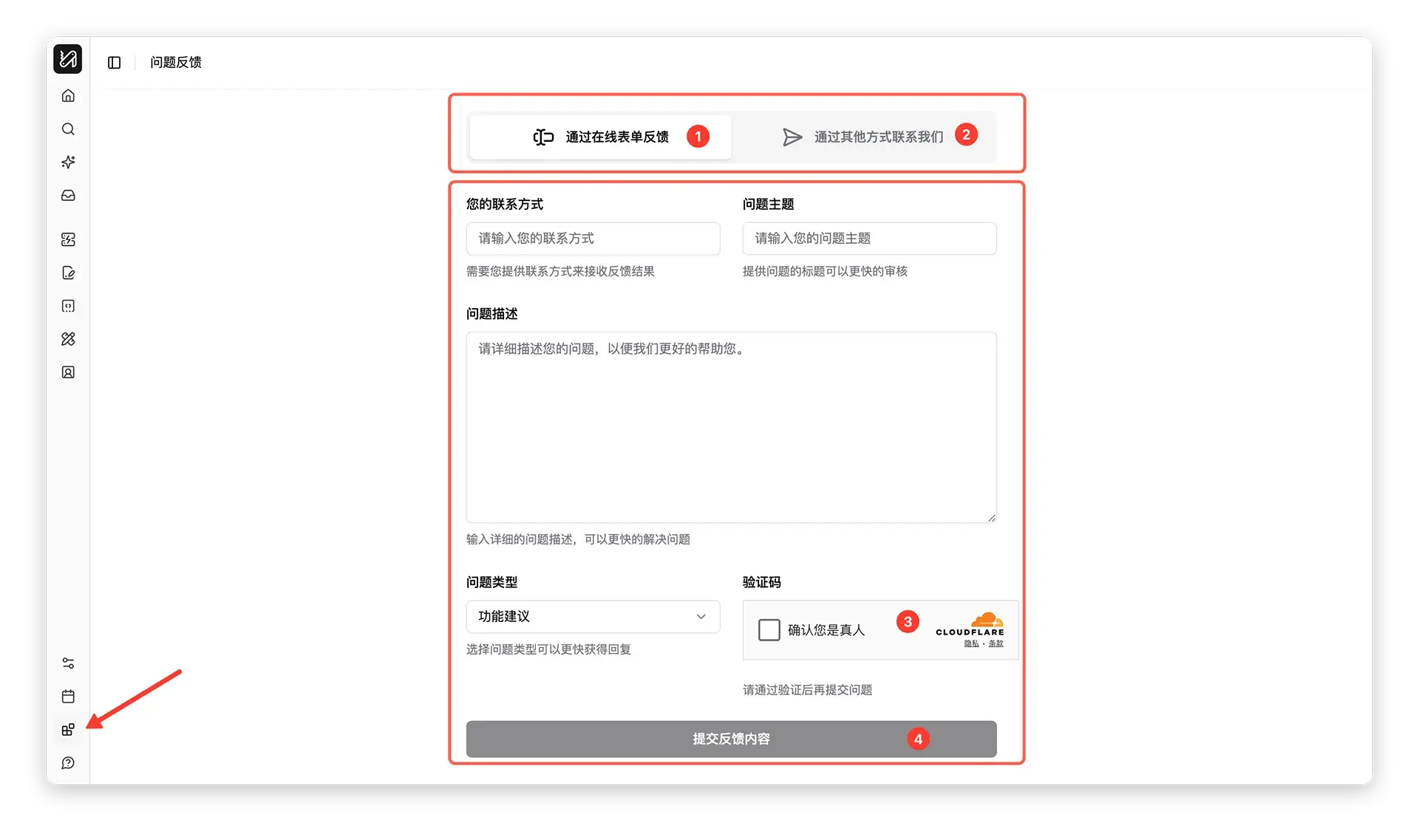Open the calendar icon in sidebar
The width and height of the screenshot is (1419, 840).
point(68,697)
